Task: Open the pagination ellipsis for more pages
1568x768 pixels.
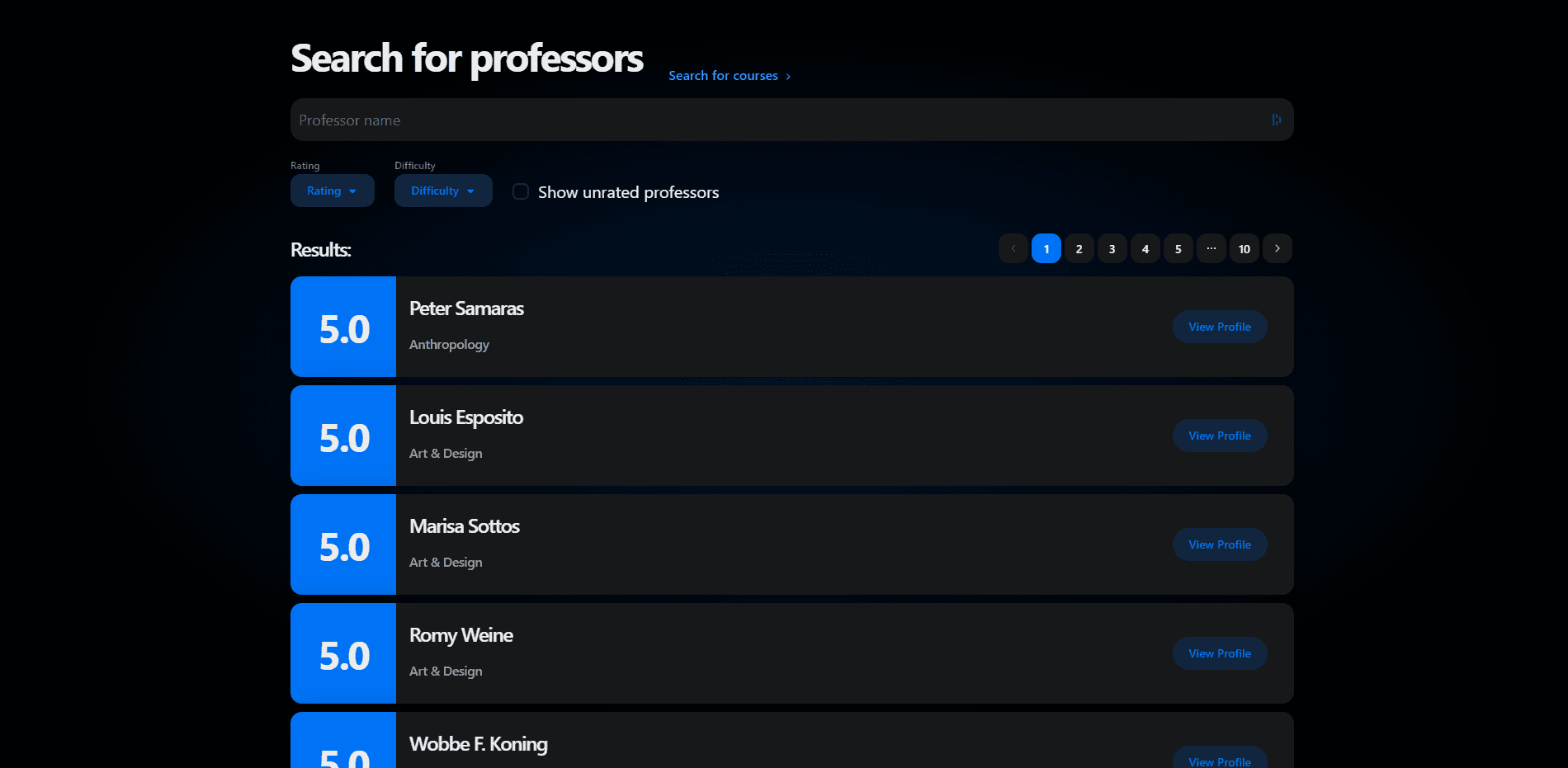Action: click(1211, 248)
